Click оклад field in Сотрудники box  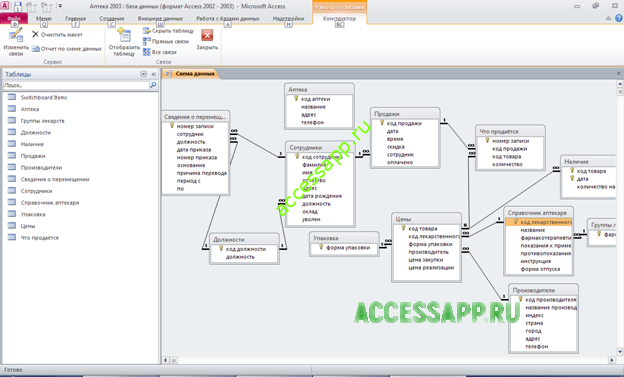[x=310, y=211]
